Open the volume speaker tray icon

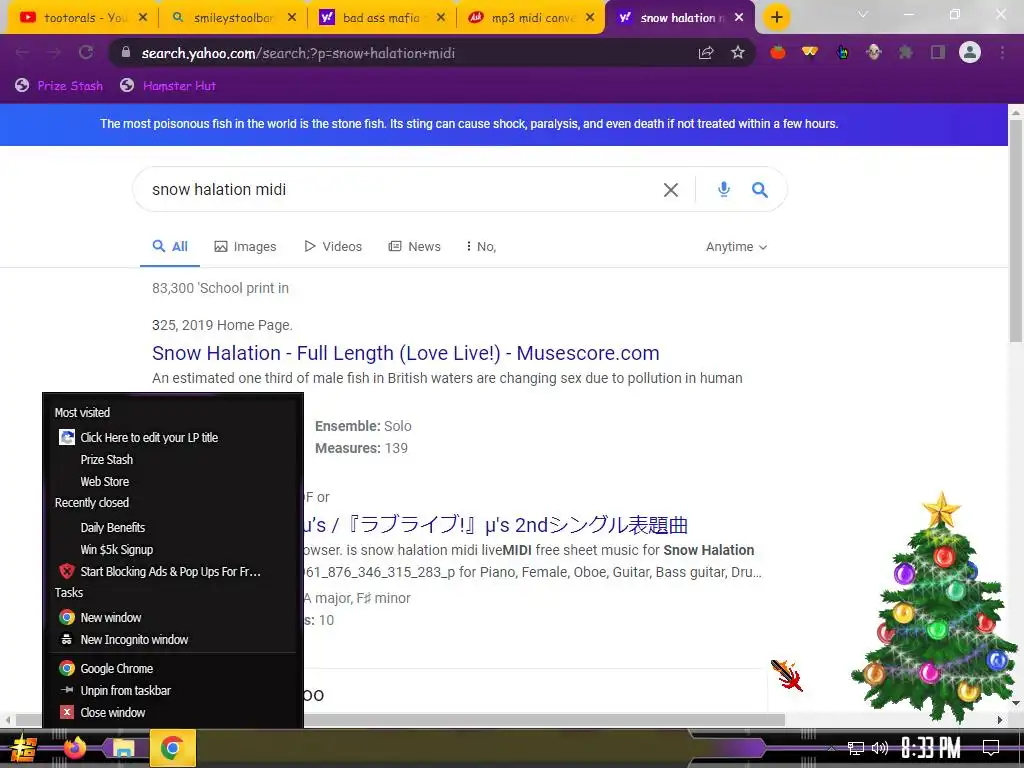tap(880, 748)
